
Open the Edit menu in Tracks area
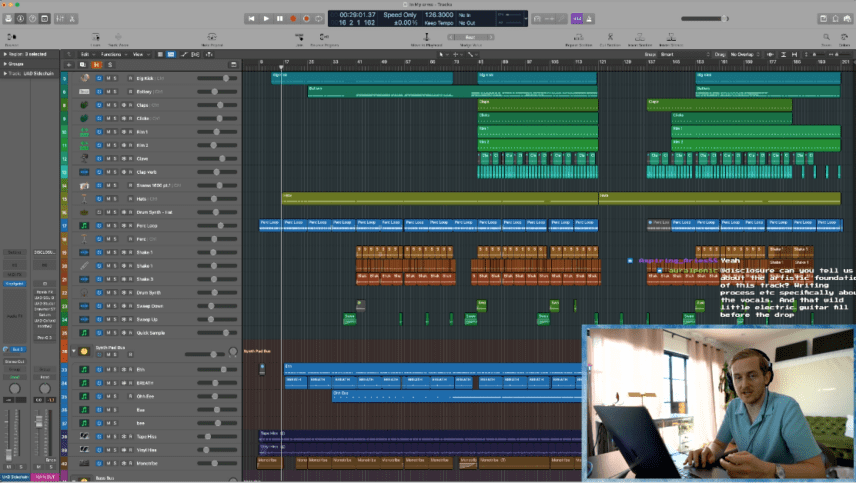click(86, 55)
